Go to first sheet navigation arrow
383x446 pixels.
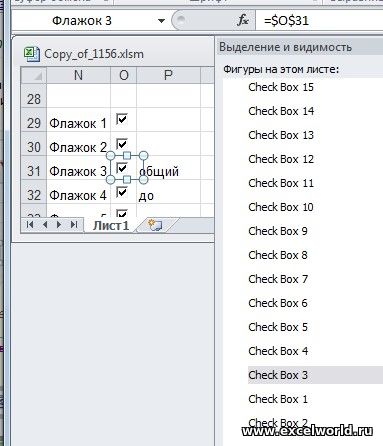pos(30,225)
